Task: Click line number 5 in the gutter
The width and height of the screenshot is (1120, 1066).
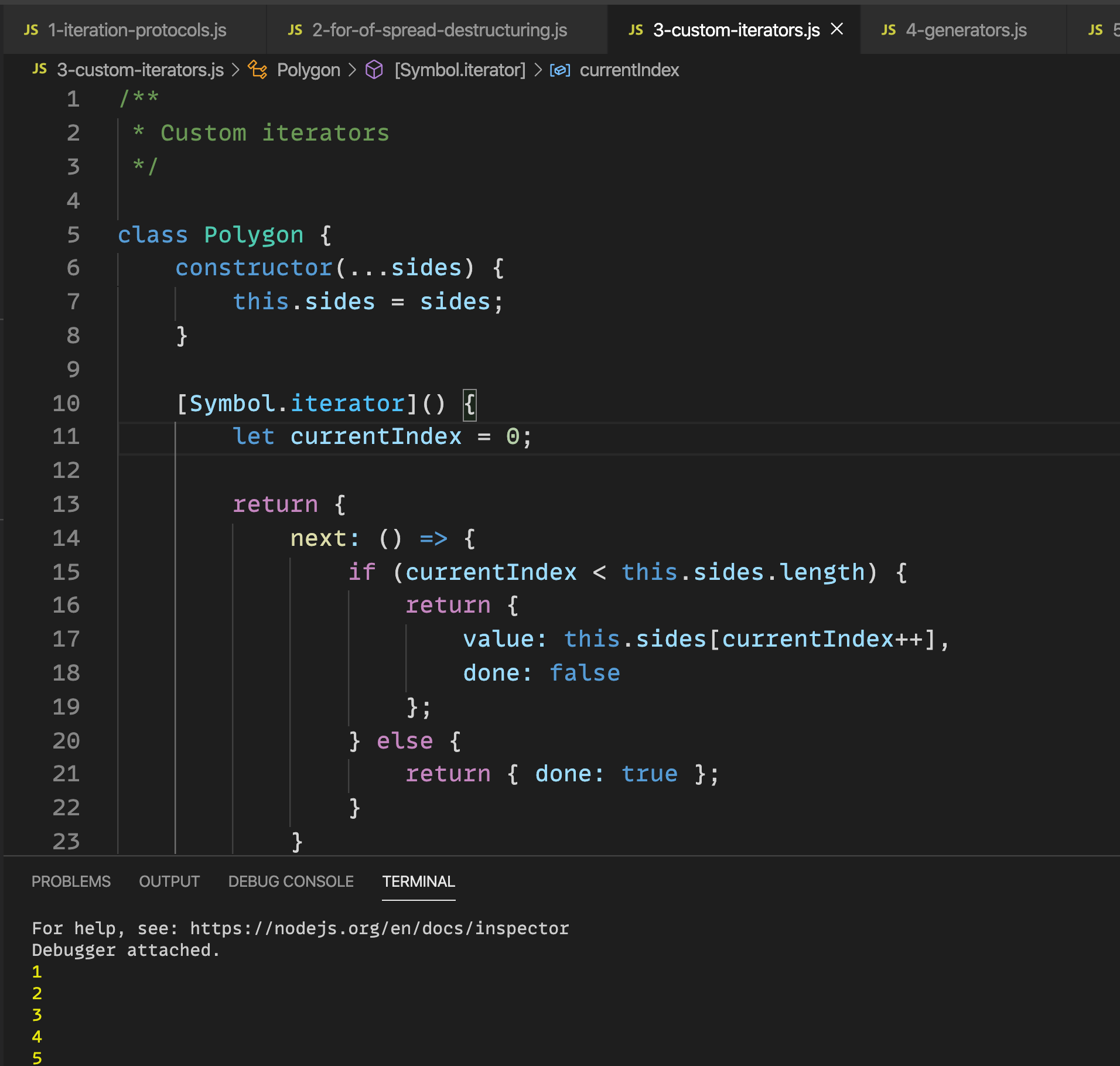Action: [x=73, y=235]
